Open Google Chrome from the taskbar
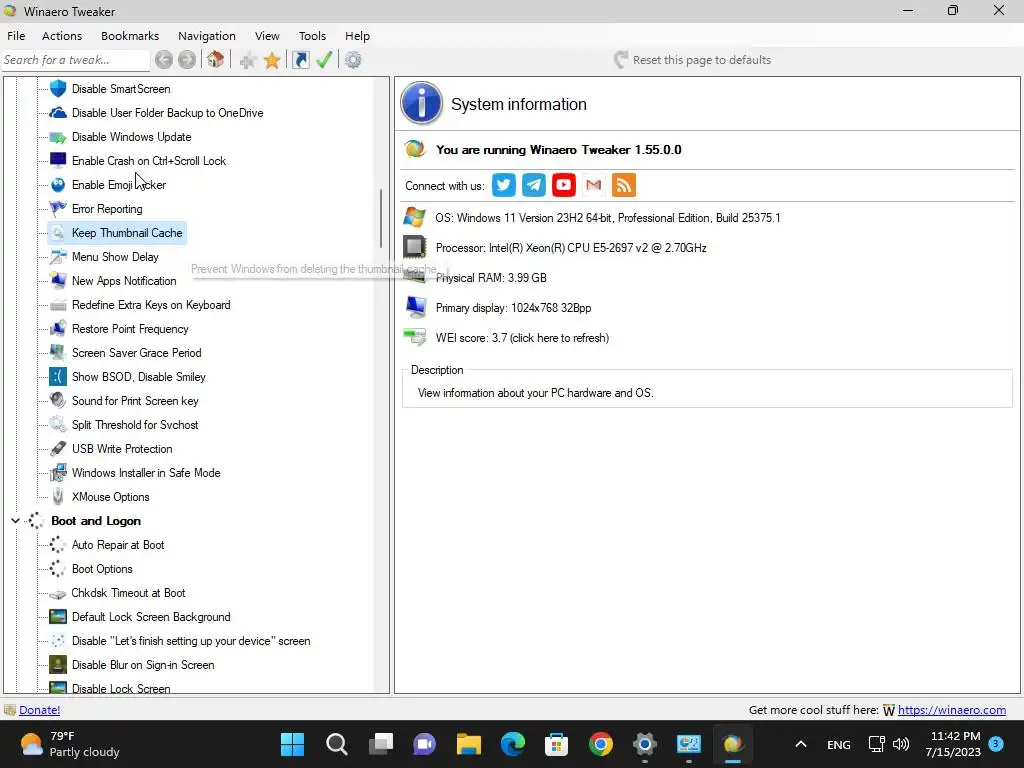Viewport: 1024px width, 768px height. (600, 744)
